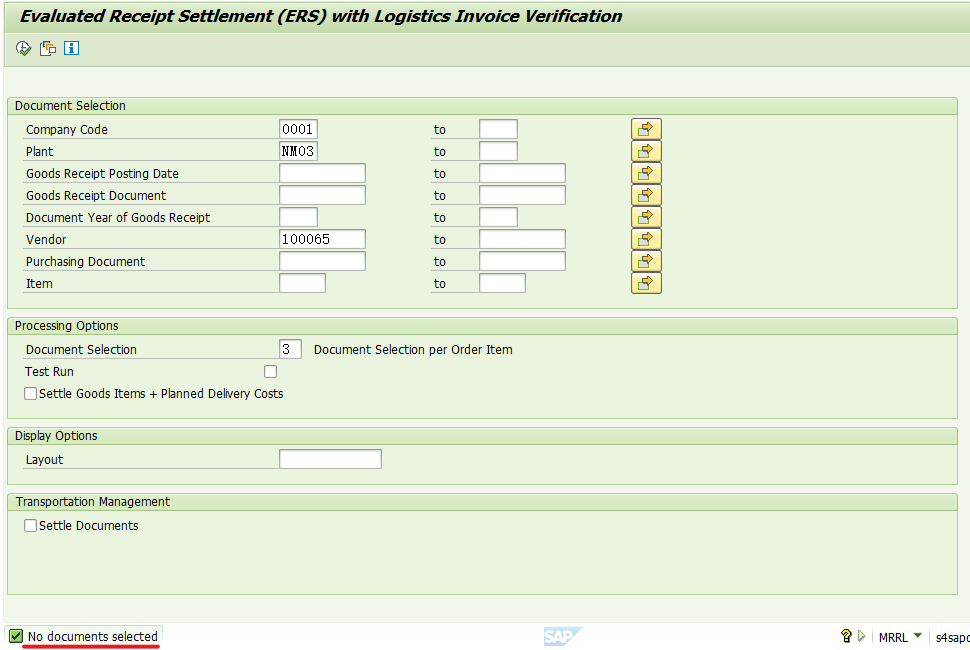Click the s4sap system name in status bar
Screen dimensions: 970x650
[952, 637]
